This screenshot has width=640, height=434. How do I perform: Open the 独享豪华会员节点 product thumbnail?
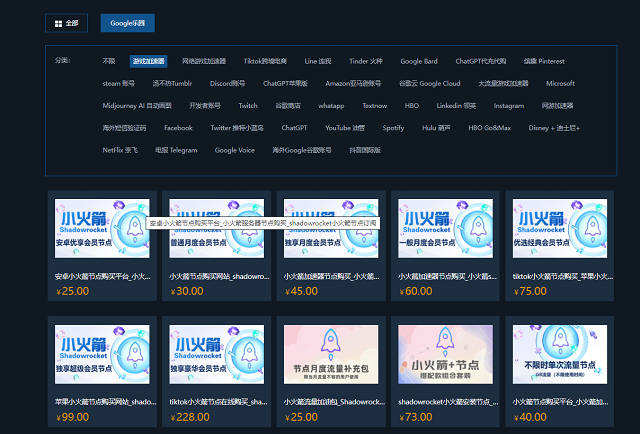pyautogui.click(x=216, y=354)
